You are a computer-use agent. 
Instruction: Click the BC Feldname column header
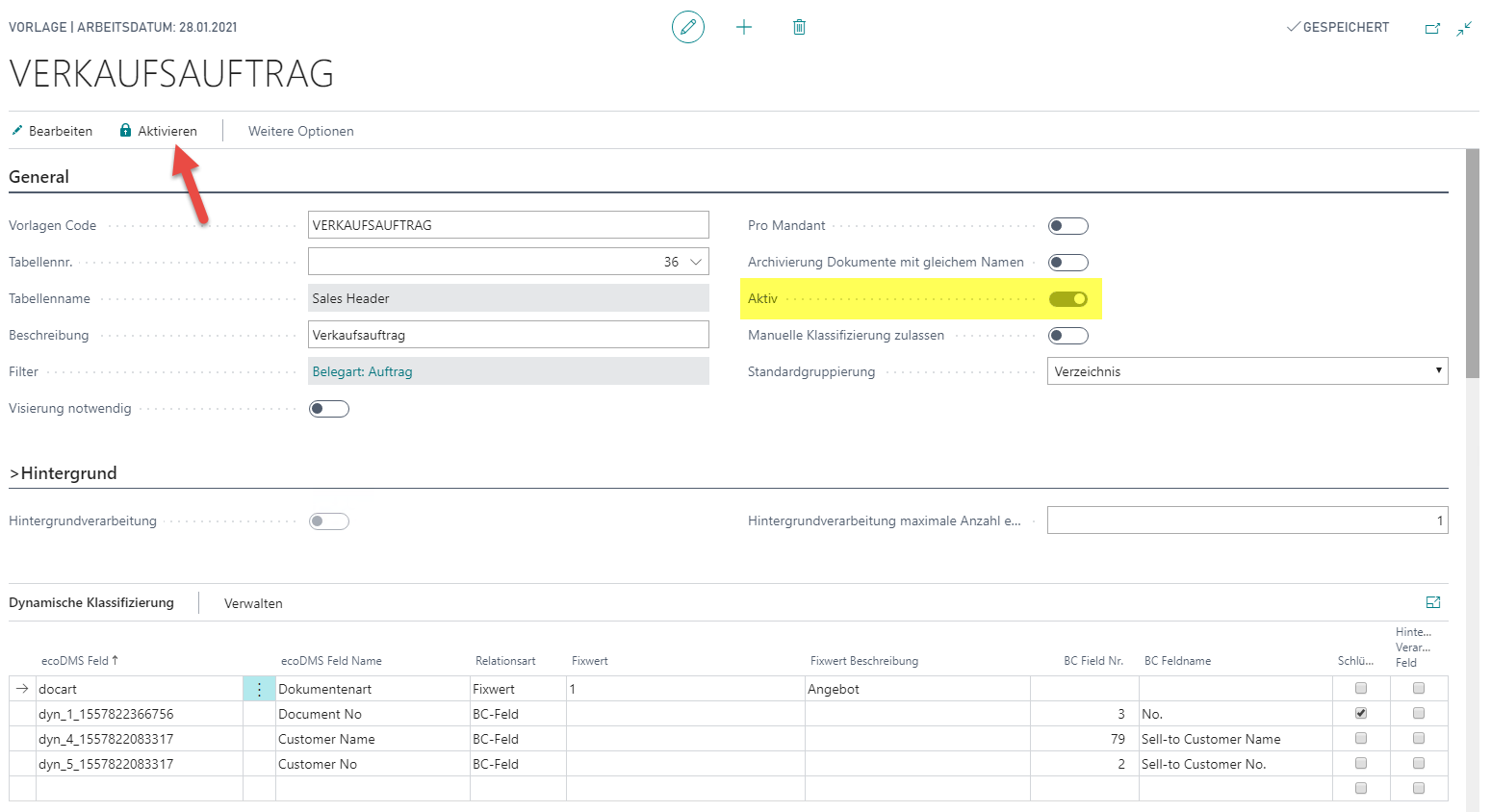(1177, 661)
